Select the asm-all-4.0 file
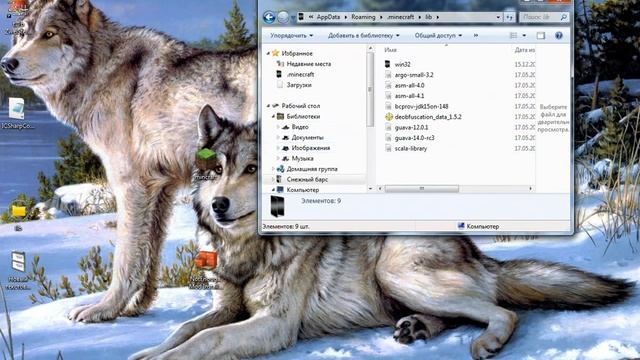 click(x=409, y=86)
